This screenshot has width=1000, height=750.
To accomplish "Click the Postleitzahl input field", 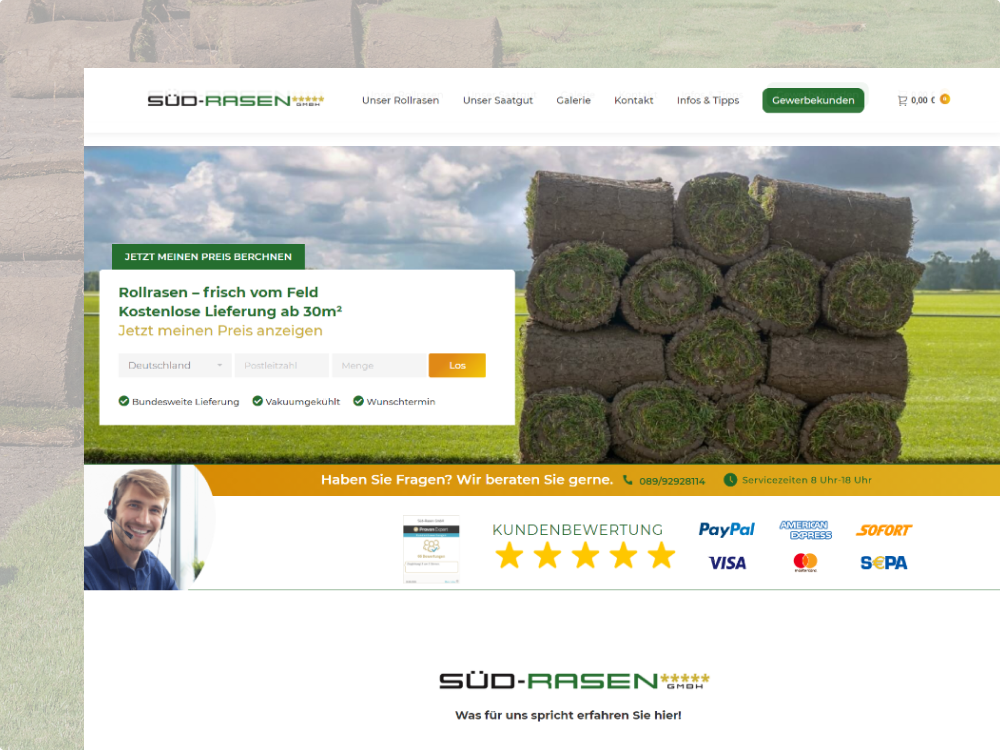I will (x=281, y=365).
